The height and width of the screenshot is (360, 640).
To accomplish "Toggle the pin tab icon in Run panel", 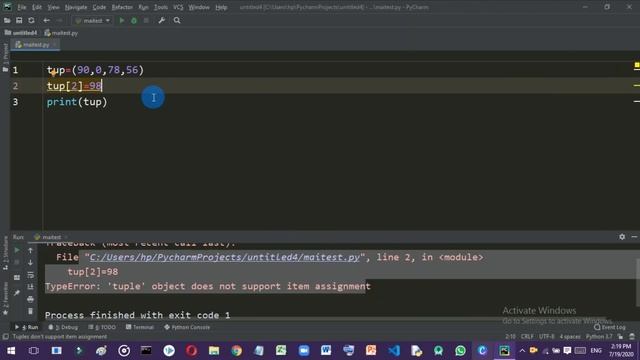I will point(17,293).
